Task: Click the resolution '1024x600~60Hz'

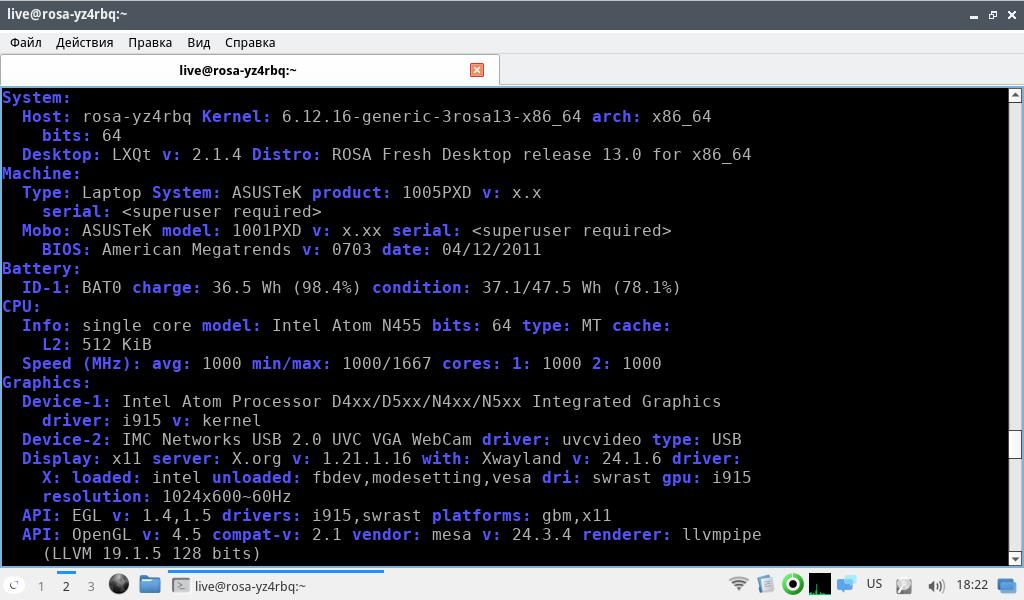Action: (227, 496)
